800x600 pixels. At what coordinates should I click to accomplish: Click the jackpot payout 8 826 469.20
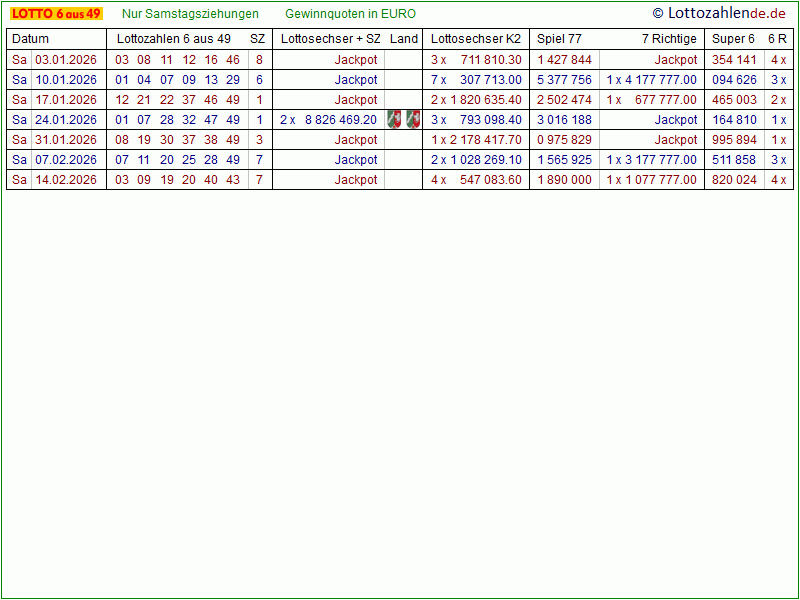click(x=341, y=120)
